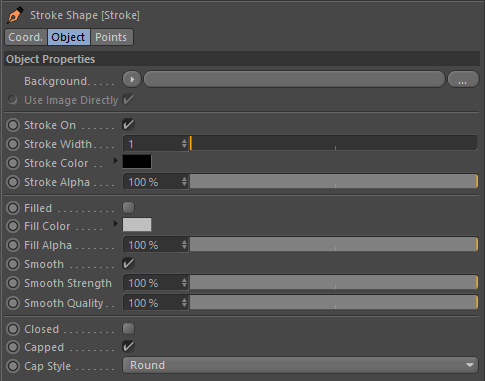Uncheck the Capped checkbox

pos(128,347)
